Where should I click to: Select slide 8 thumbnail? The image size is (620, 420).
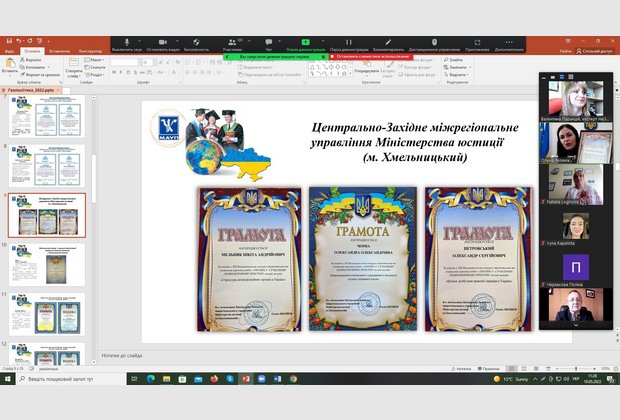[x=47, y=166]
